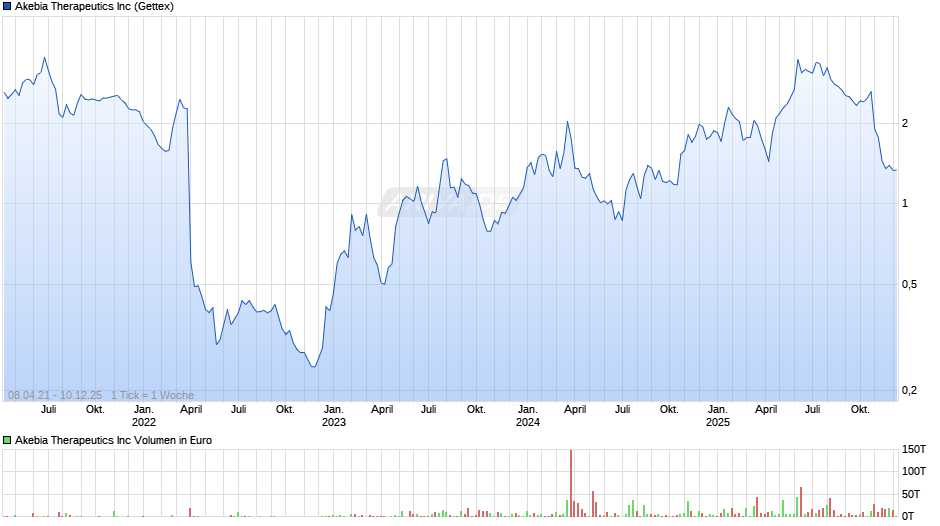This screenshot has height=526, width=940.
Task: Click the volume axis label '100T'
Action: tap(914, 471)
